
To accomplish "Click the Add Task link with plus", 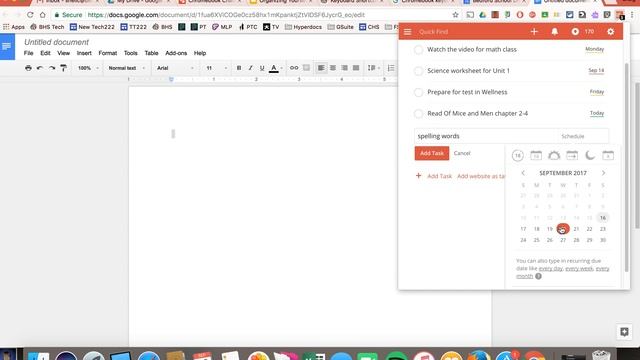I will click(434, 176).
